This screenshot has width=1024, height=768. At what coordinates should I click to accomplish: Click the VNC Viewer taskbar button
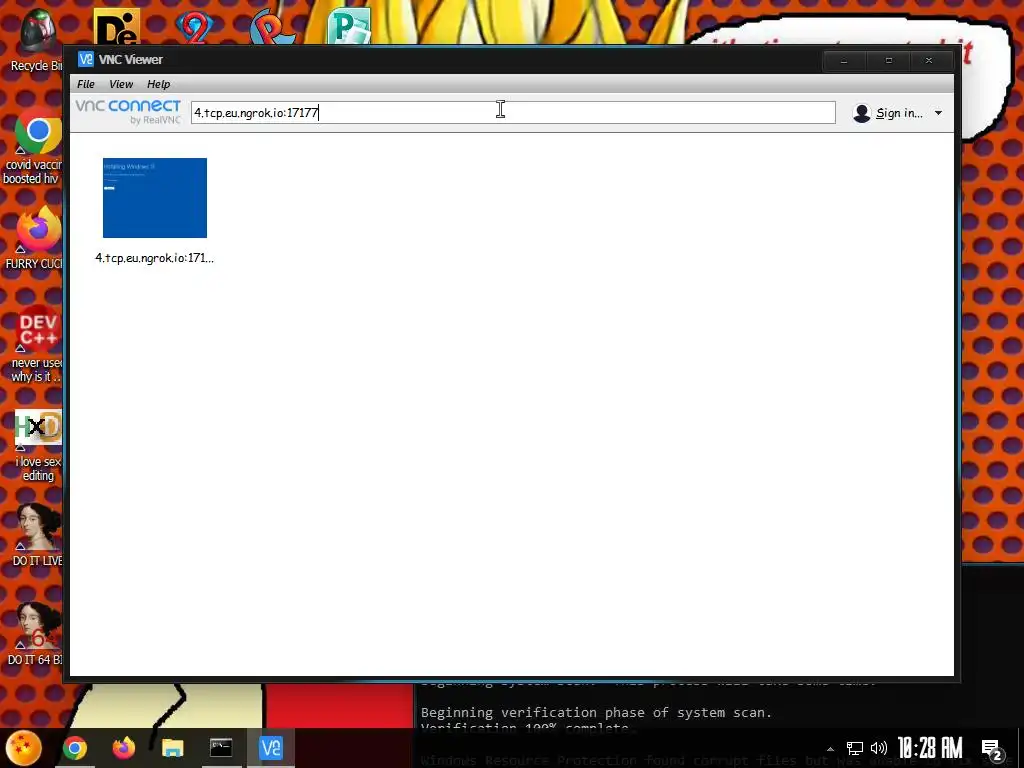pyautogui.click(x=270, y=748)
